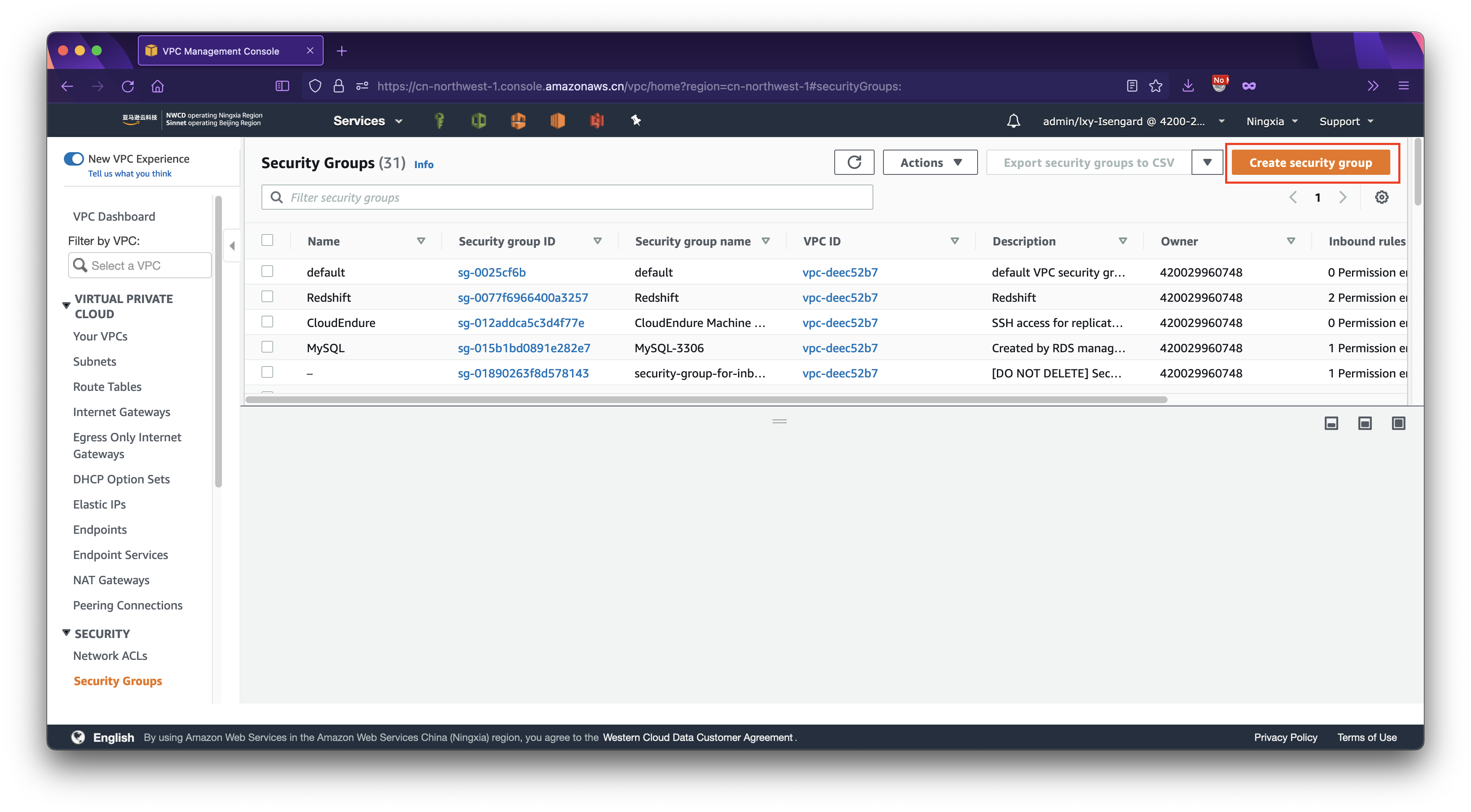
Task: Open the red bucket service shortcut icon
Action: pos(597,121)
